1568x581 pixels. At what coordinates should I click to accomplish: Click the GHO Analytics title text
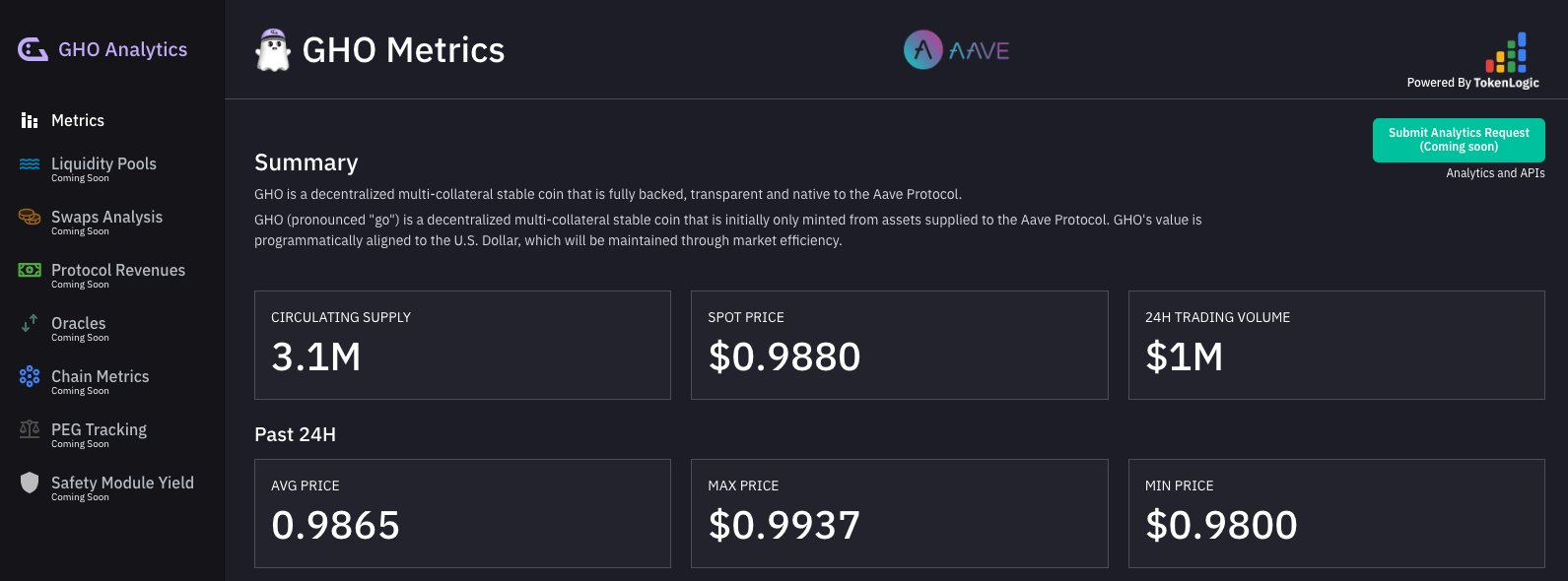(x=123, y=49)
